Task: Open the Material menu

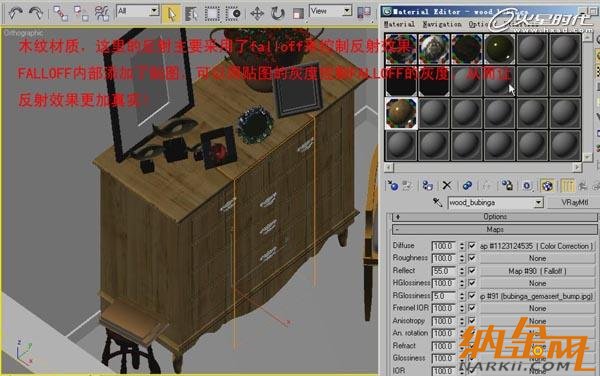Action: (x=399, y=24)
